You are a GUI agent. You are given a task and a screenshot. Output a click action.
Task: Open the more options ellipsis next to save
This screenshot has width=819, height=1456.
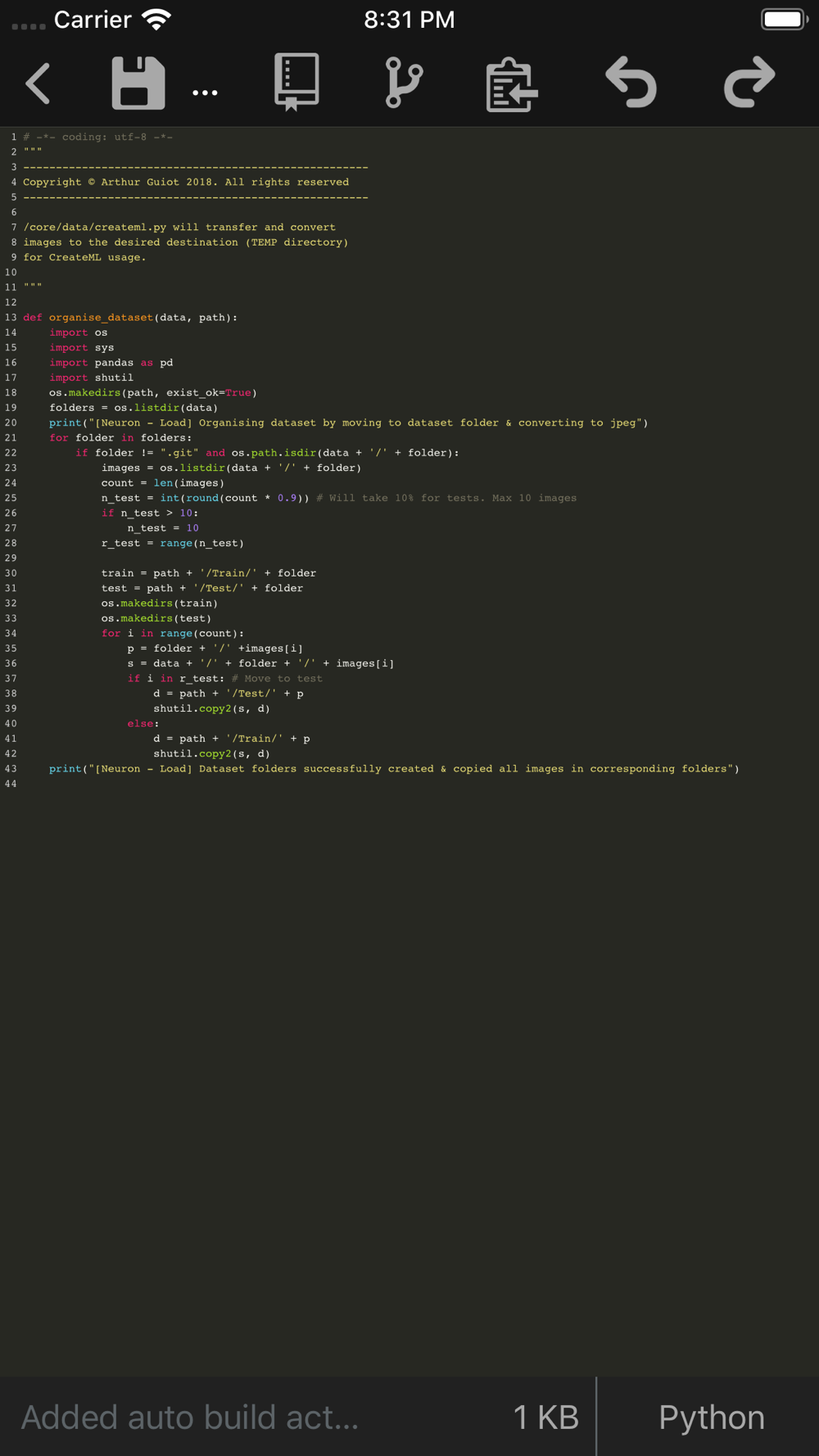205,93
